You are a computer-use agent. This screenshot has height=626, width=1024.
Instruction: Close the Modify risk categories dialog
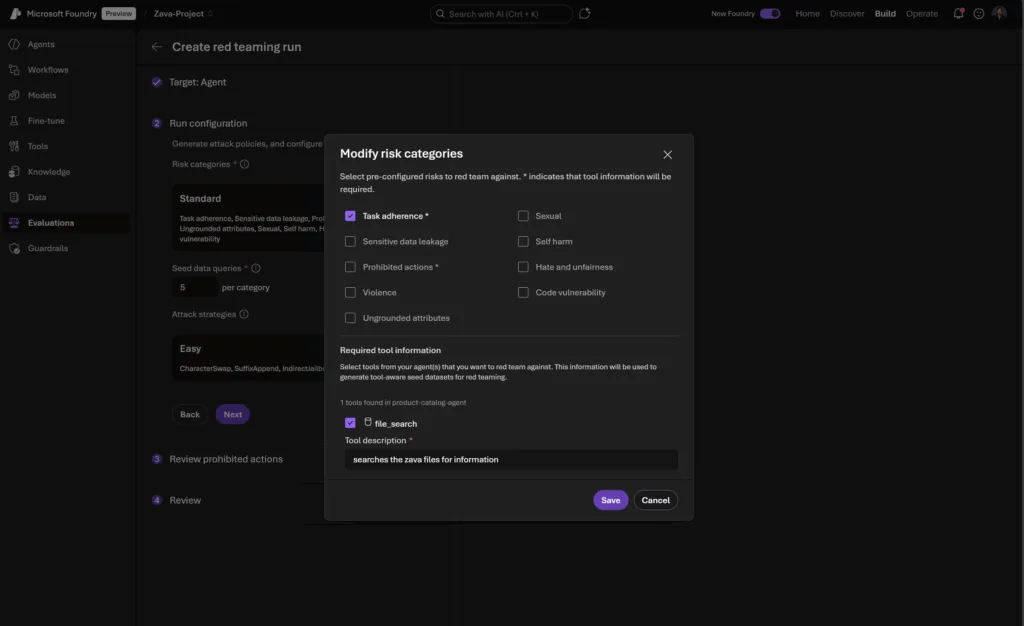(x=667, y=155)
